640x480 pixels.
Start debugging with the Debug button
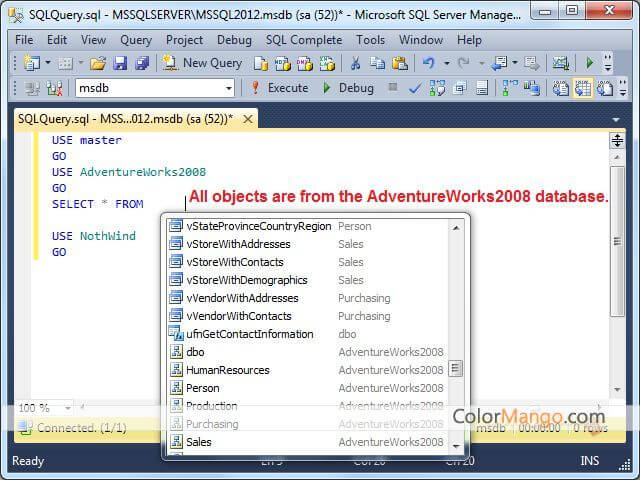[x=348, y=88]
